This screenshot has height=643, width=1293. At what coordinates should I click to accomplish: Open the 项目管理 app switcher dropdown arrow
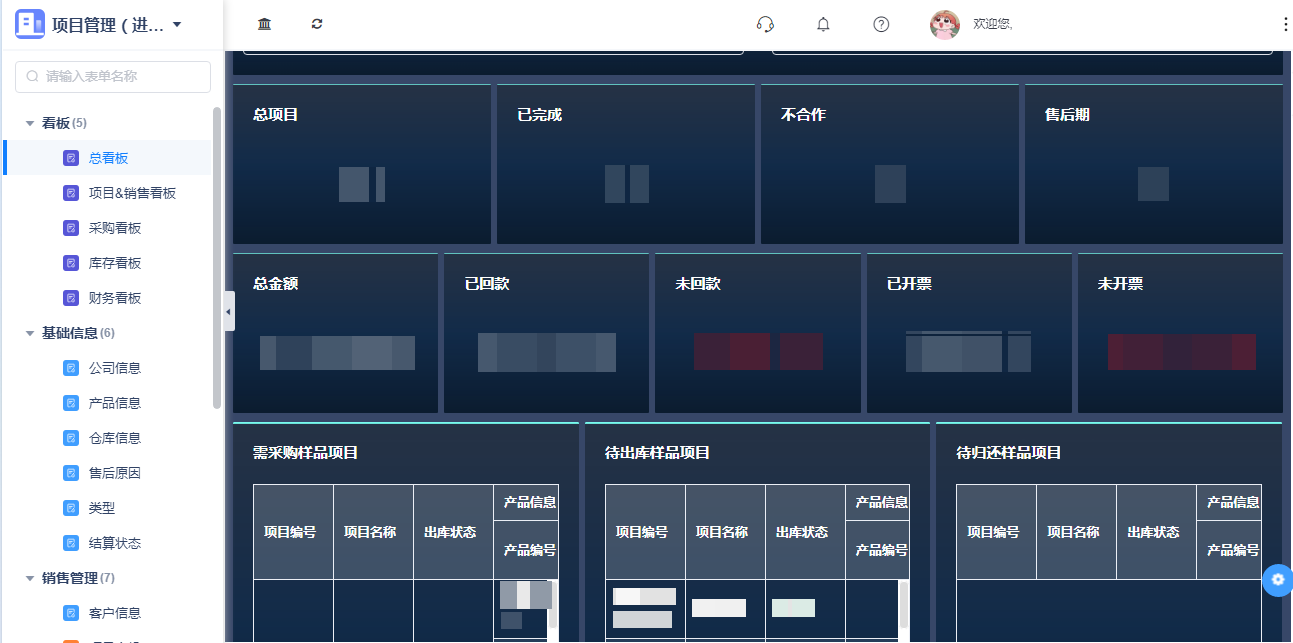tap(177, 25)
